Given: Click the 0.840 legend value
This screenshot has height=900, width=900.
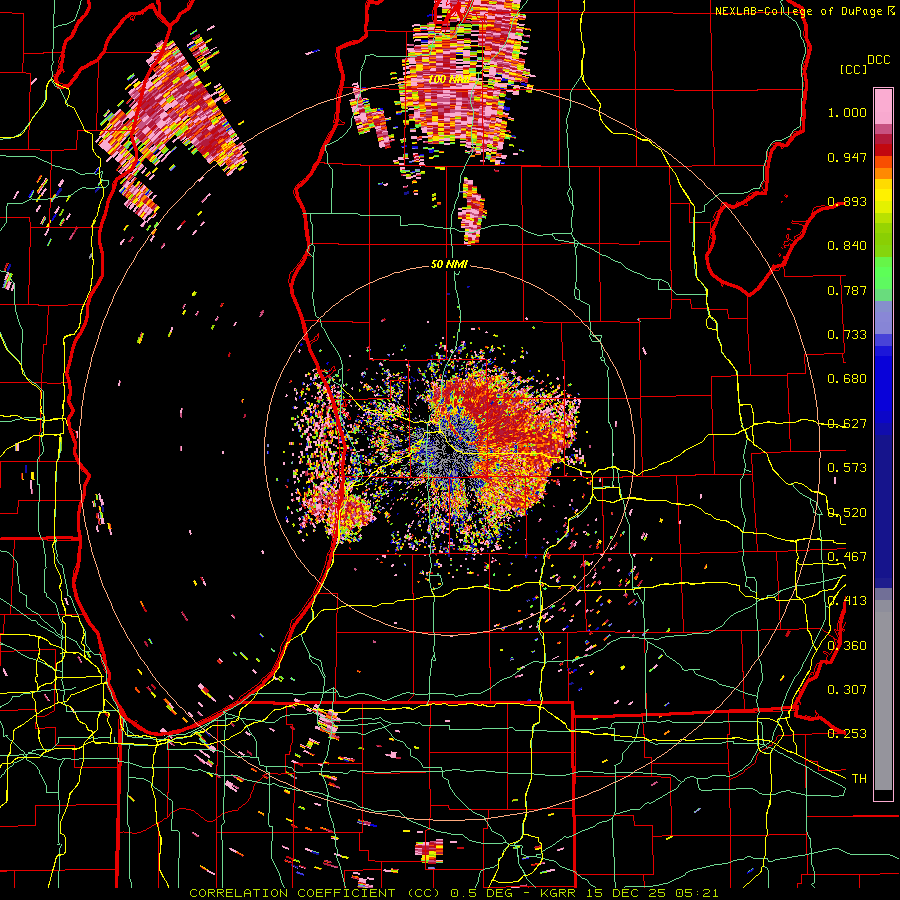Looking at the screenshot, I should (847, 246).
